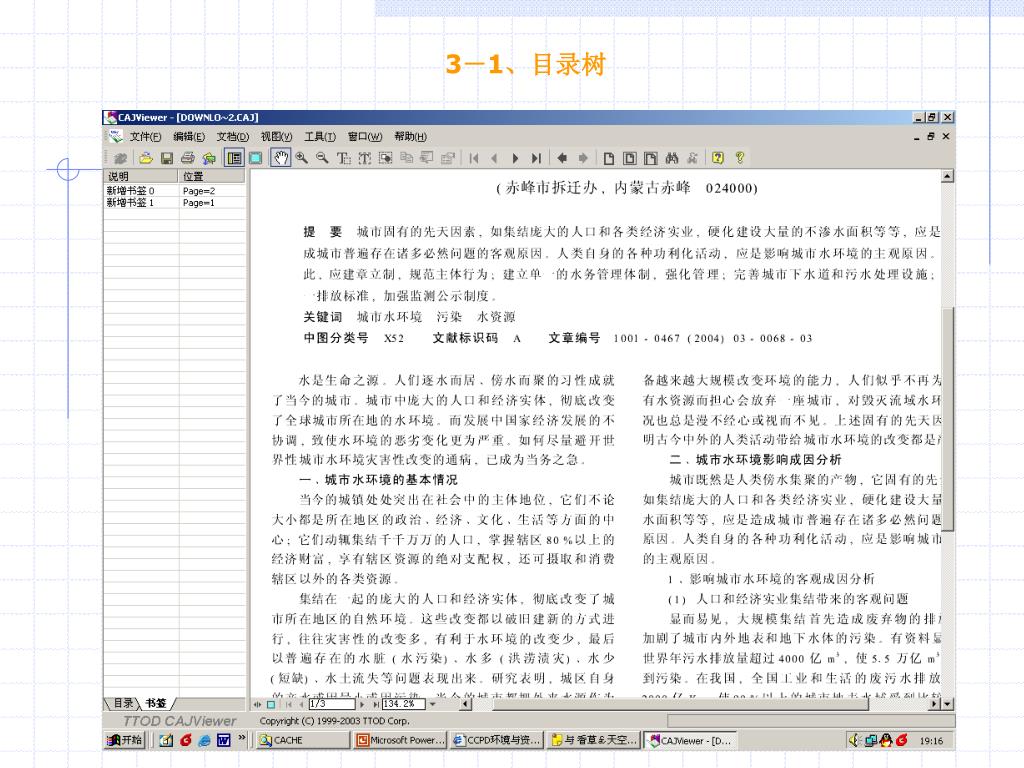Go to next page arrow
The width and height of the screenshot is (1024, 768).
(x=515, y=157)
